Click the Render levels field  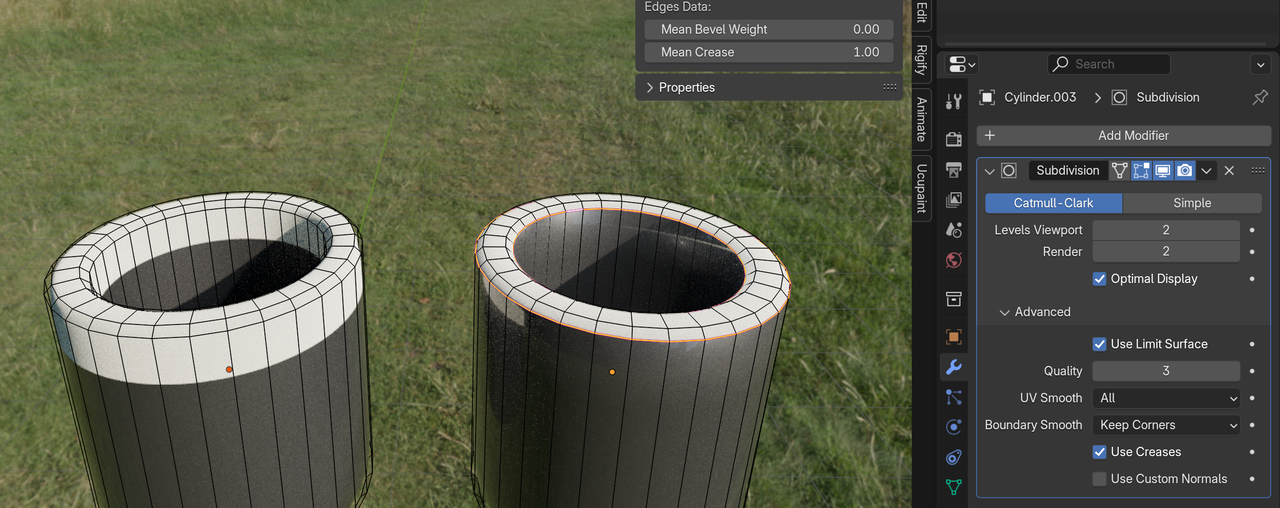click(1166, 252)
